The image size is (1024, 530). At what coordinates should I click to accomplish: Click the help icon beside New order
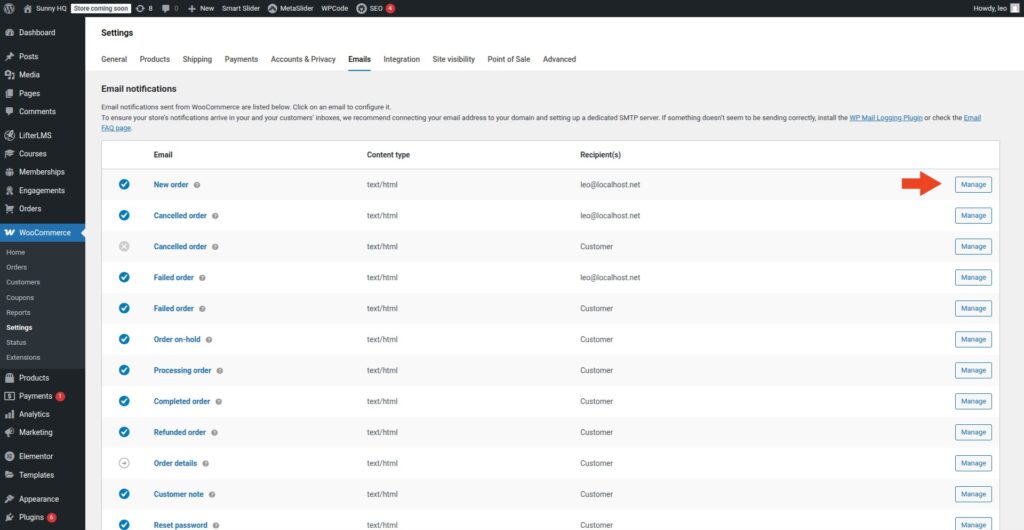(x=197, y=185)
